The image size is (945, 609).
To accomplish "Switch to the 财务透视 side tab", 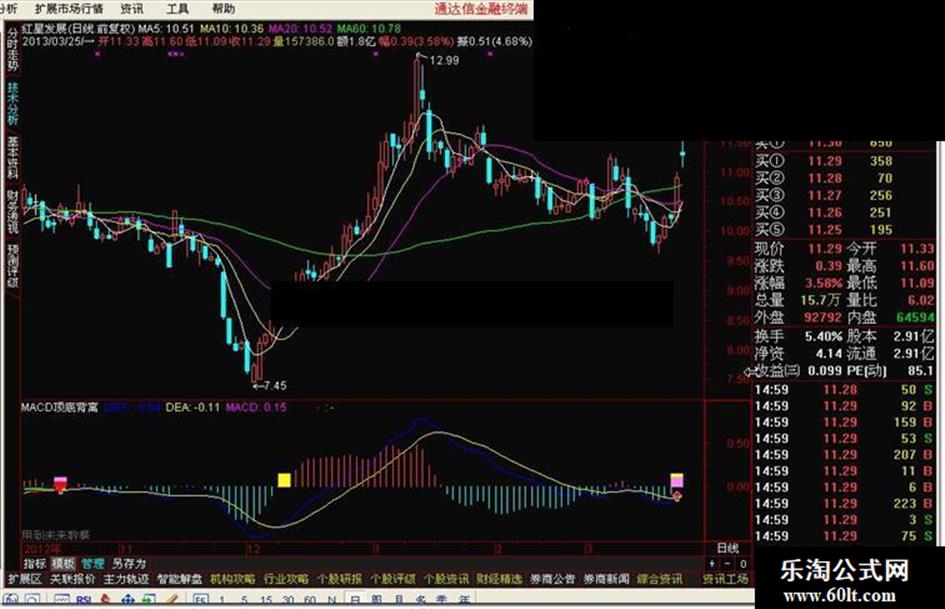I will [x=13, y=211].
